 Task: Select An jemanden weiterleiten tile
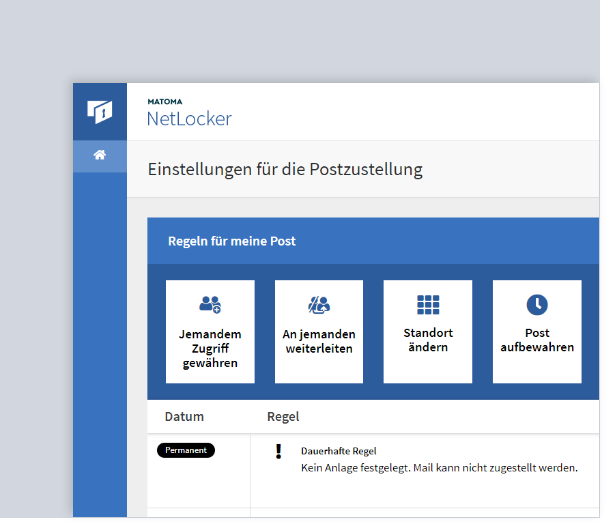[319, 332]
